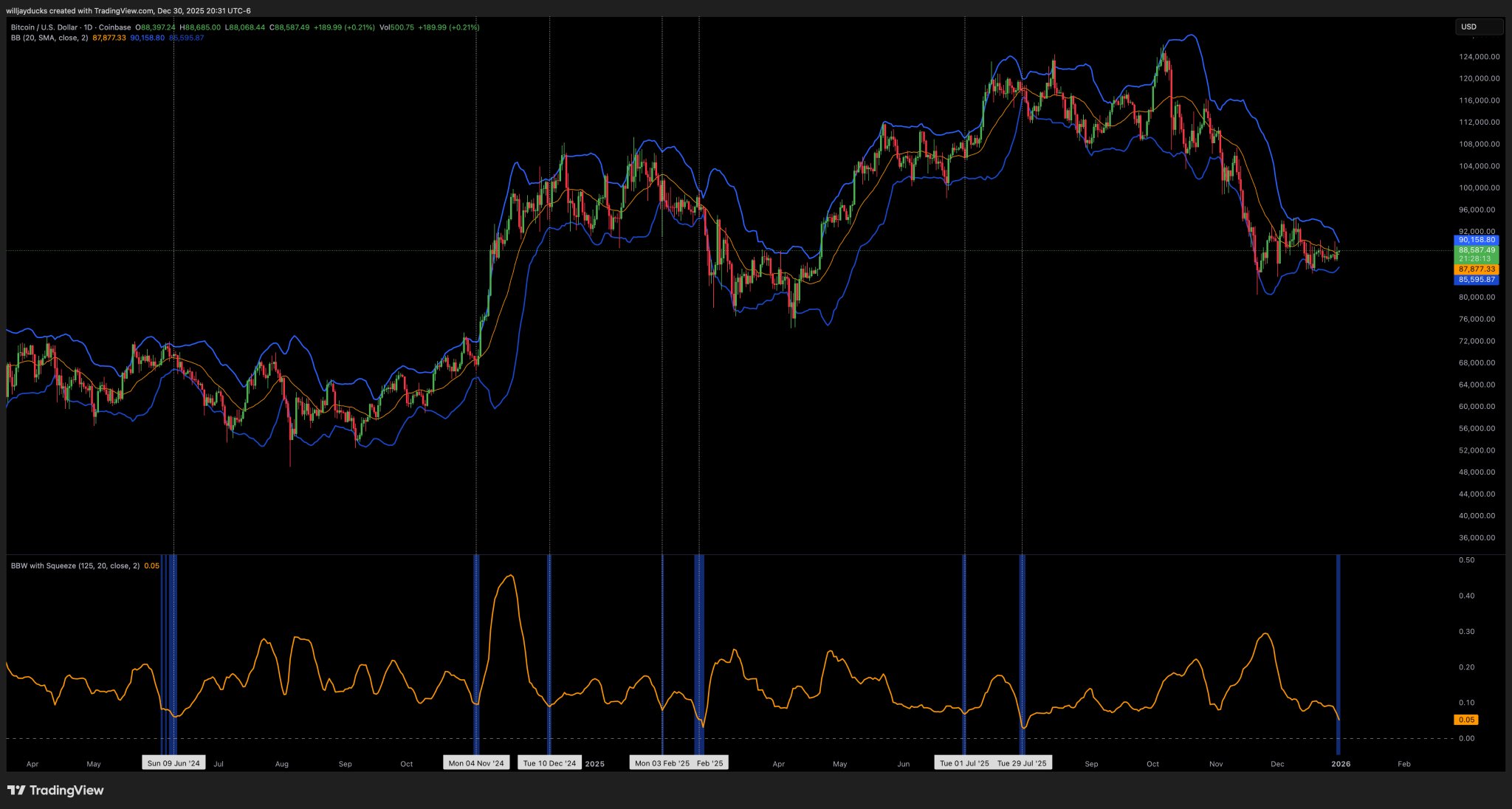The height and width of the screenshot is (809, 1512).
Task: Click the blue 85,595.87 lower band label
Action: (x=1476, y=280)
